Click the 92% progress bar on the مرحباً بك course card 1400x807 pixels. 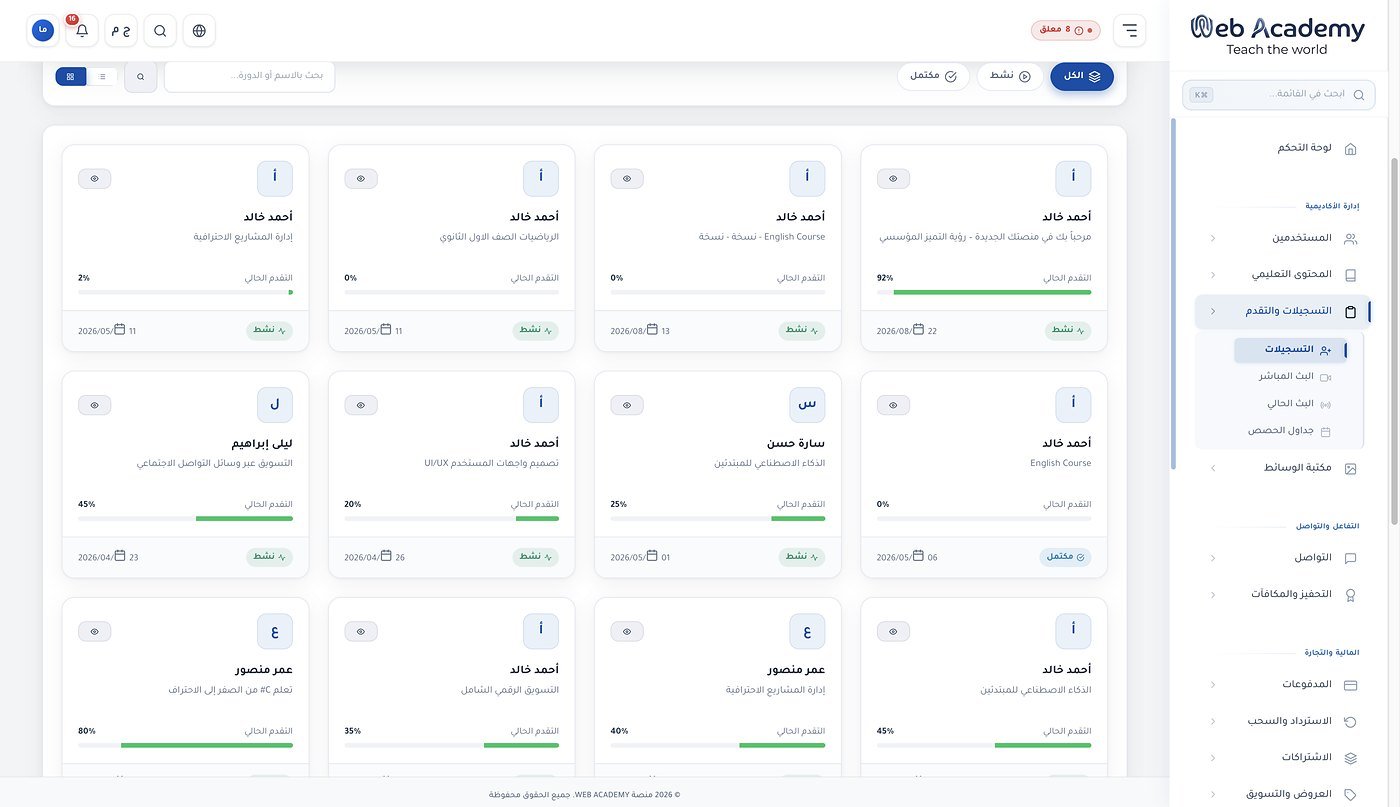(x=984, y=292)
